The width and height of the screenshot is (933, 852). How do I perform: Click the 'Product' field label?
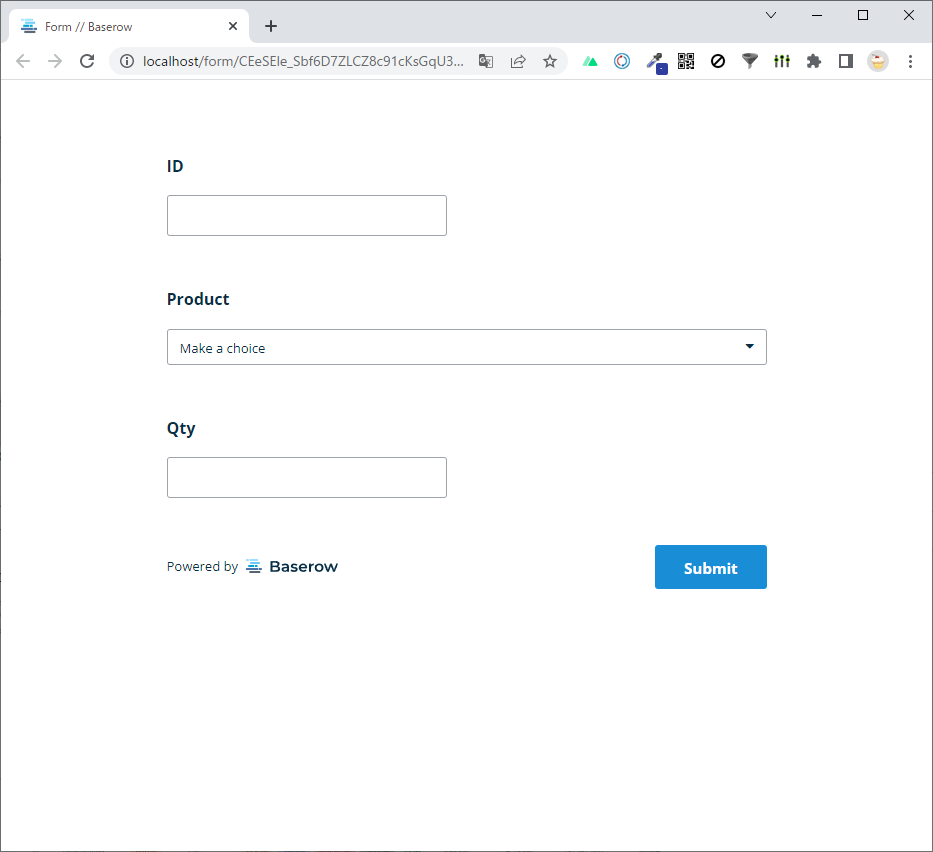[198, 299]
